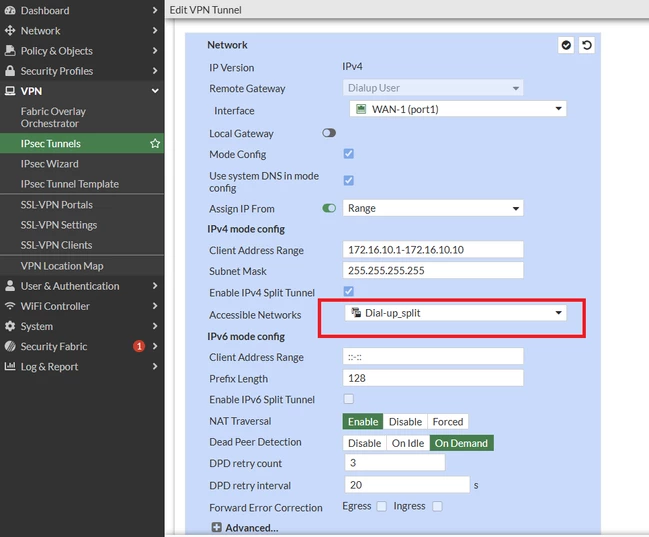This screenshot has width=649, height=537.
Task: Click the Security Profiles lock icon
Action: coord(10,71)
